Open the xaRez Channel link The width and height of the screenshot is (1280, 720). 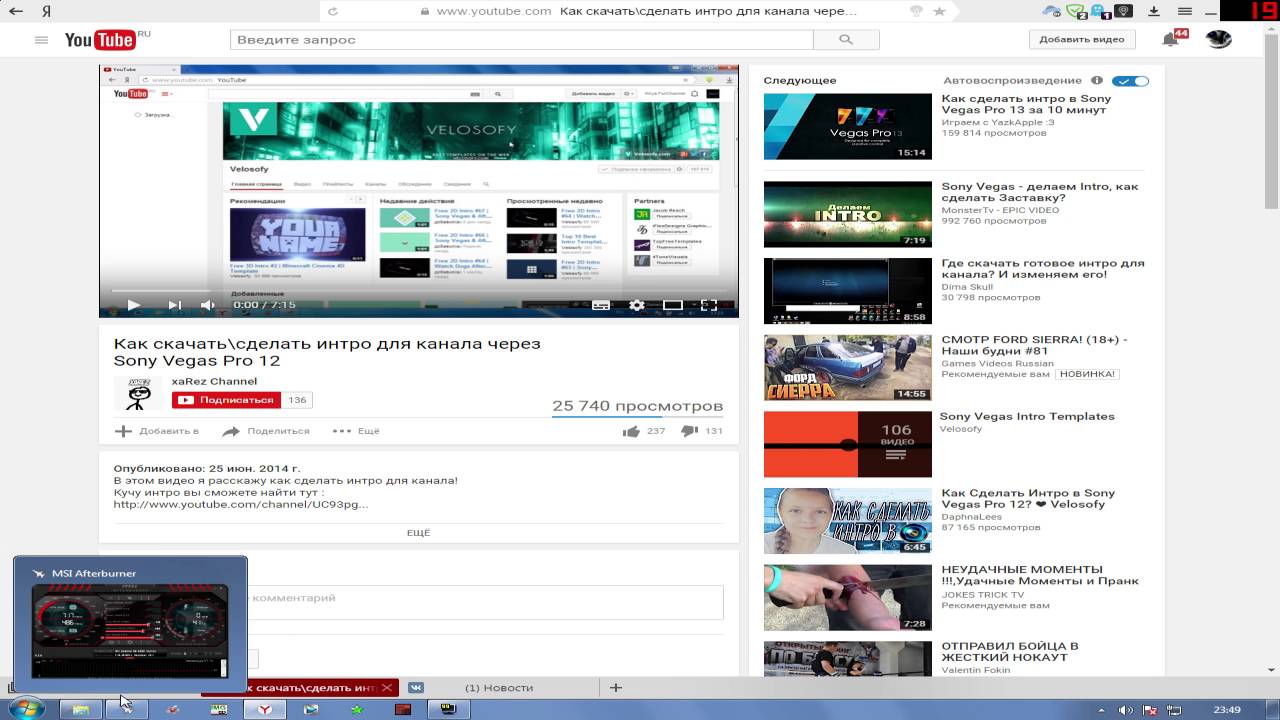click(214, 381)
